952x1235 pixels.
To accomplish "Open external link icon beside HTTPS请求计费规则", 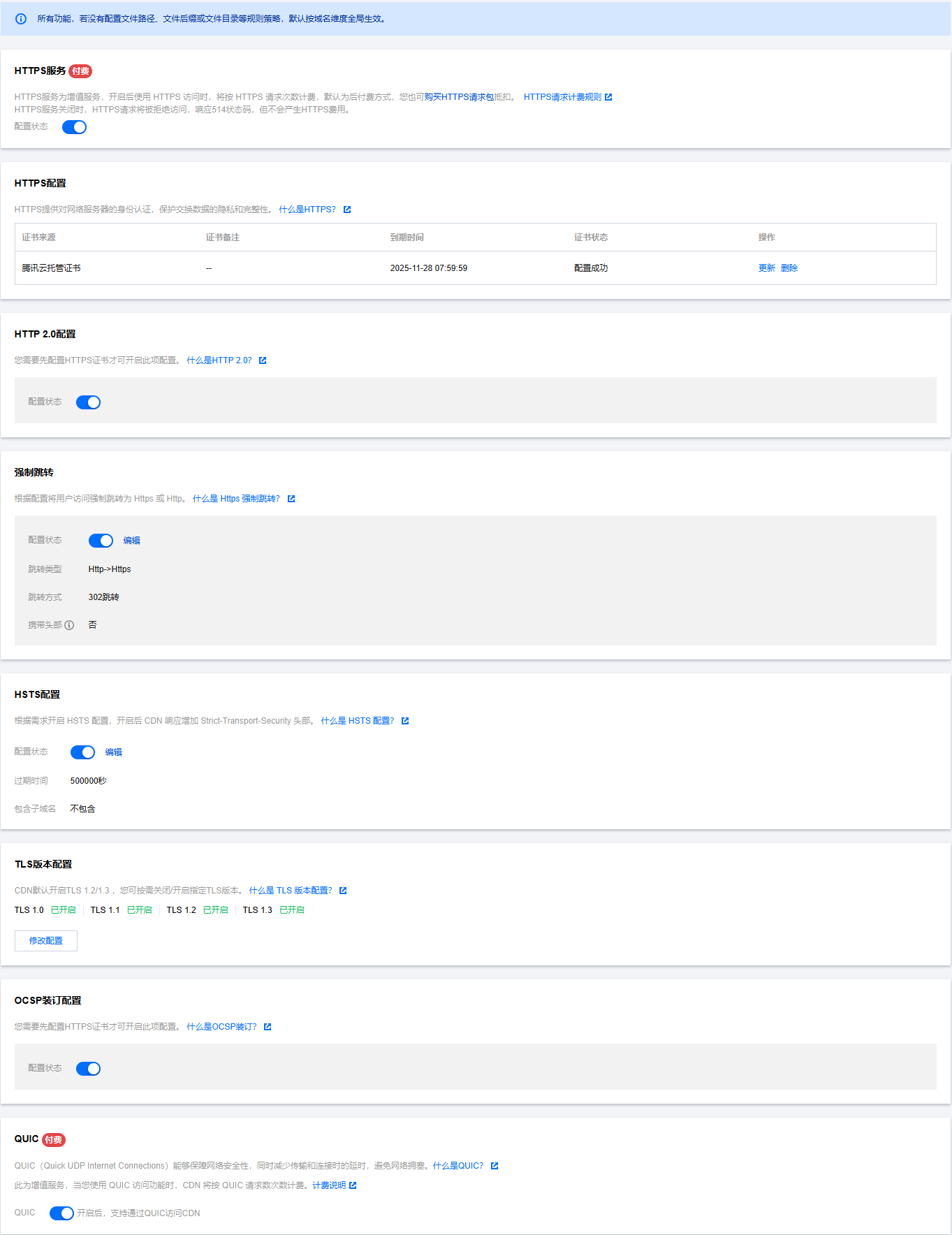I will coord(608,97).
